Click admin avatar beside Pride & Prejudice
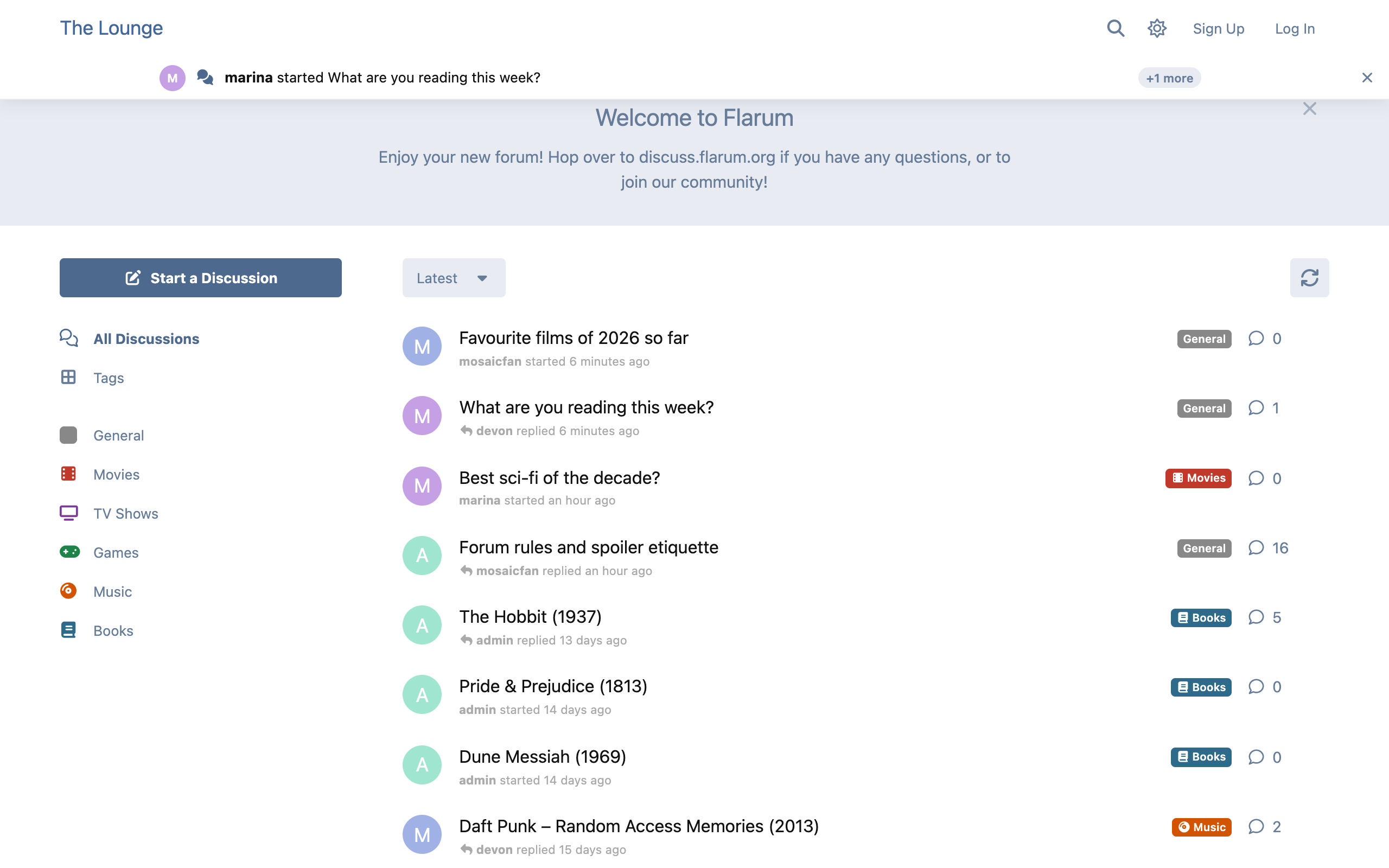The height and width of the screenshot is (868, 1389). (x=422, y=694)
